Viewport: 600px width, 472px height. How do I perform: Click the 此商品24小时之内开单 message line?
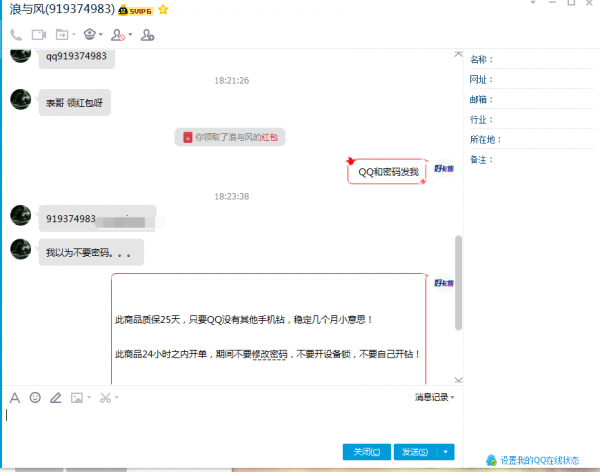tap(267, 354)
